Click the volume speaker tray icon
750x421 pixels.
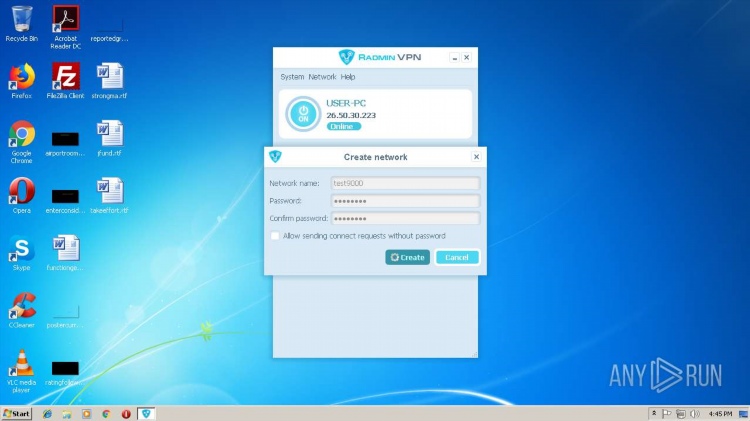pyautogui.click(x=695, y=414)
